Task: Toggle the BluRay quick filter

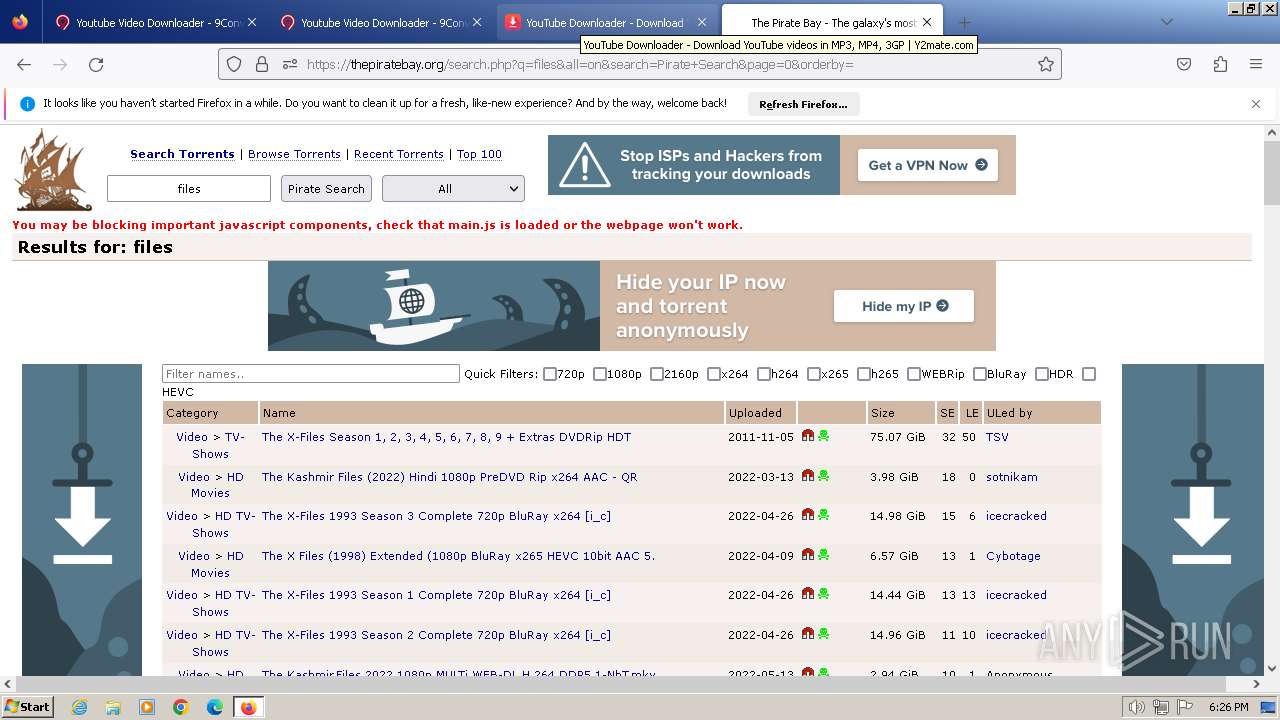Action: [x=980, y=374]
